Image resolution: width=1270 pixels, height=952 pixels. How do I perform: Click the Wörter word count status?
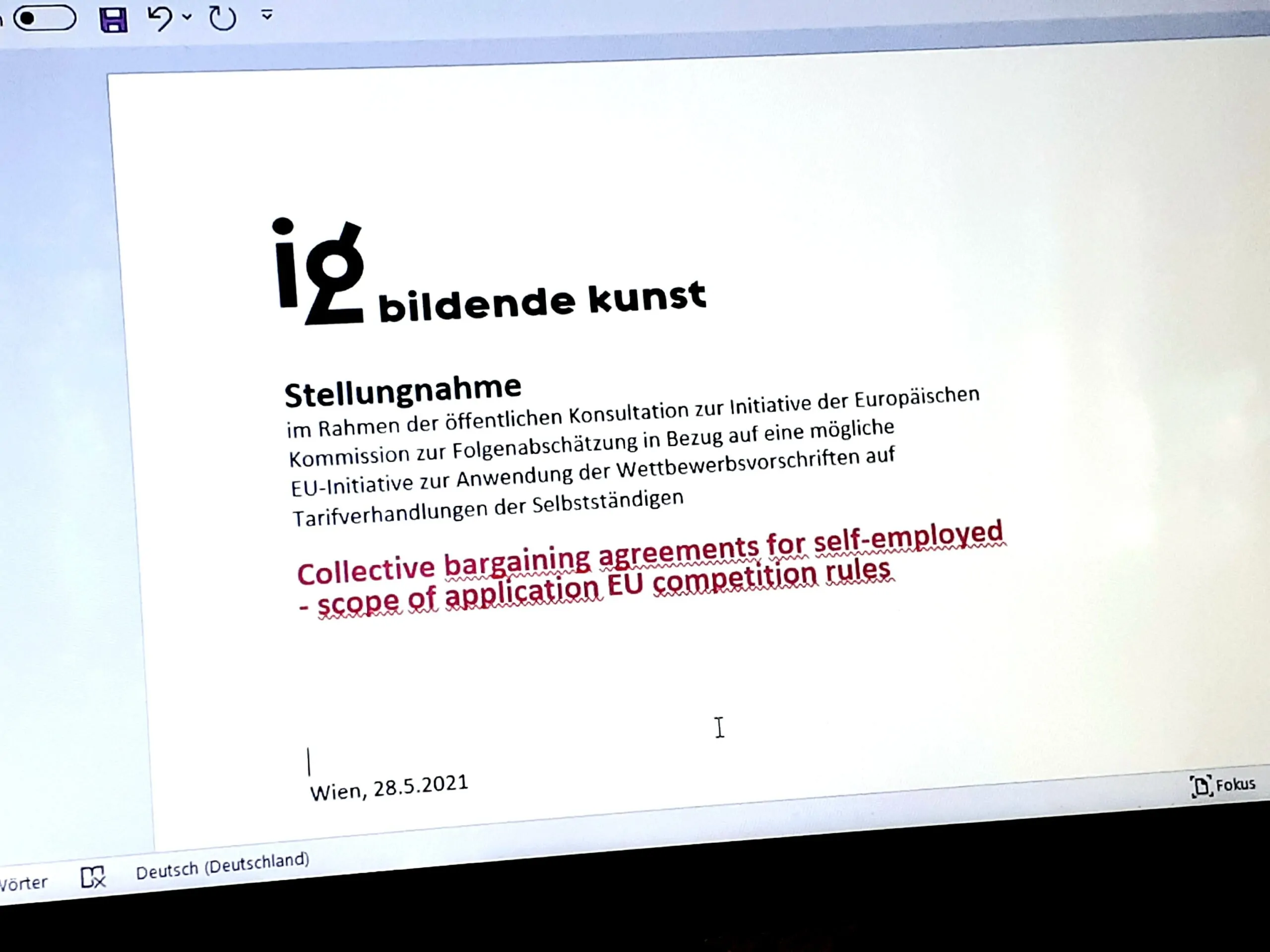tap(23, 883)
